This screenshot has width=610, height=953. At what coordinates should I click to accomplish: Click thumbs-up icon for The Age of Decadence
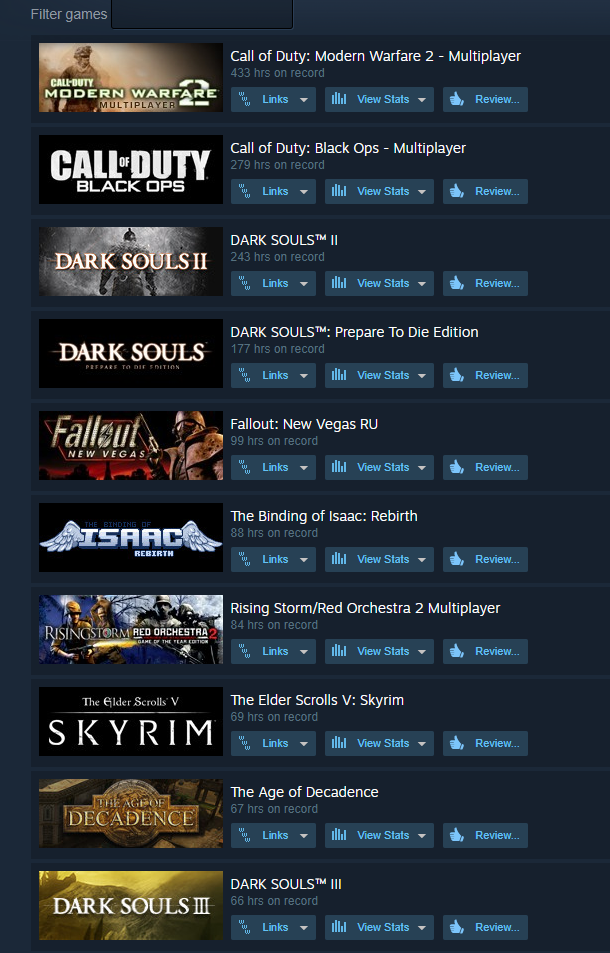click(457, 835)
